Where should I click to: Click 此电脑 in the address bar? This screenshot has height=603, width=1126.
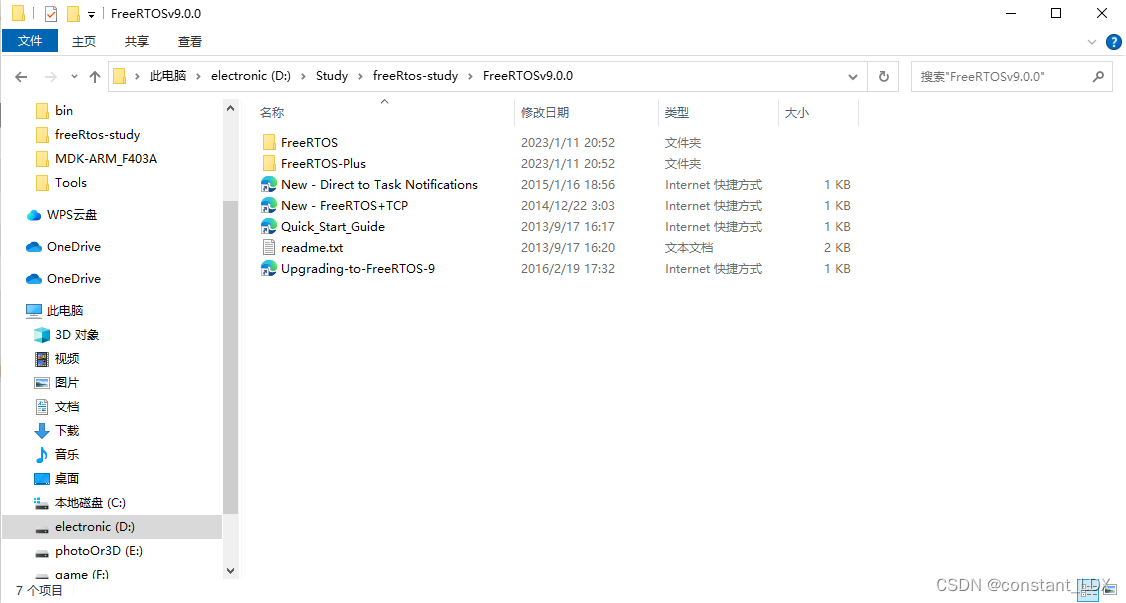[168, 75]
